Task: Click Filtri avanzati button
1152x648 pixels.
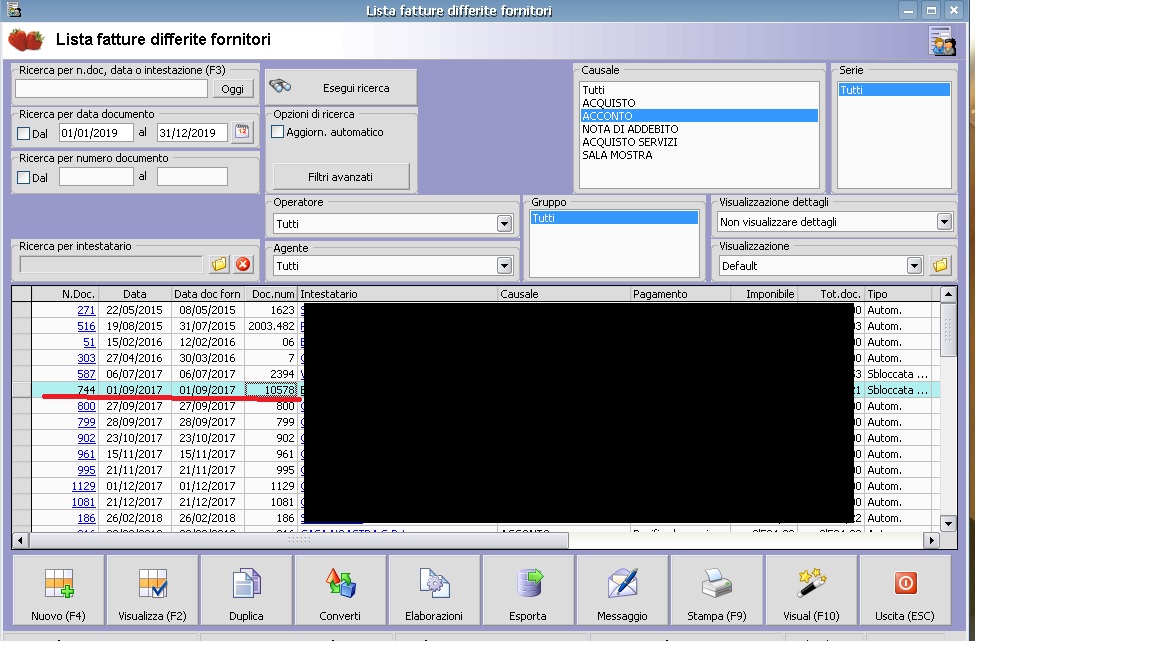Action: (341, 177)
